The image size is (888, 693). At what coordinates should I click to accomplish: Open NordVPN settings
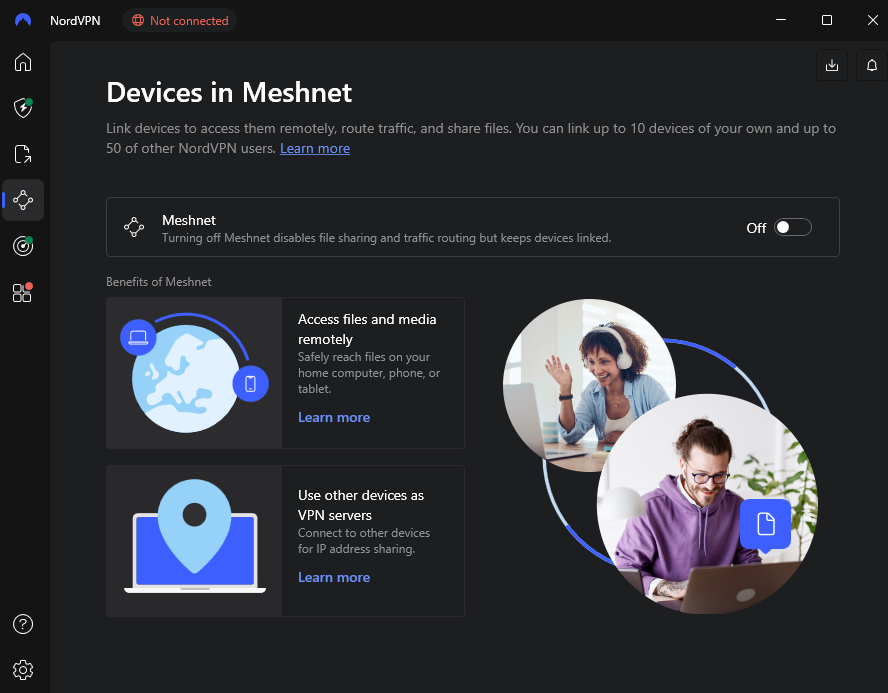(23, 670)
